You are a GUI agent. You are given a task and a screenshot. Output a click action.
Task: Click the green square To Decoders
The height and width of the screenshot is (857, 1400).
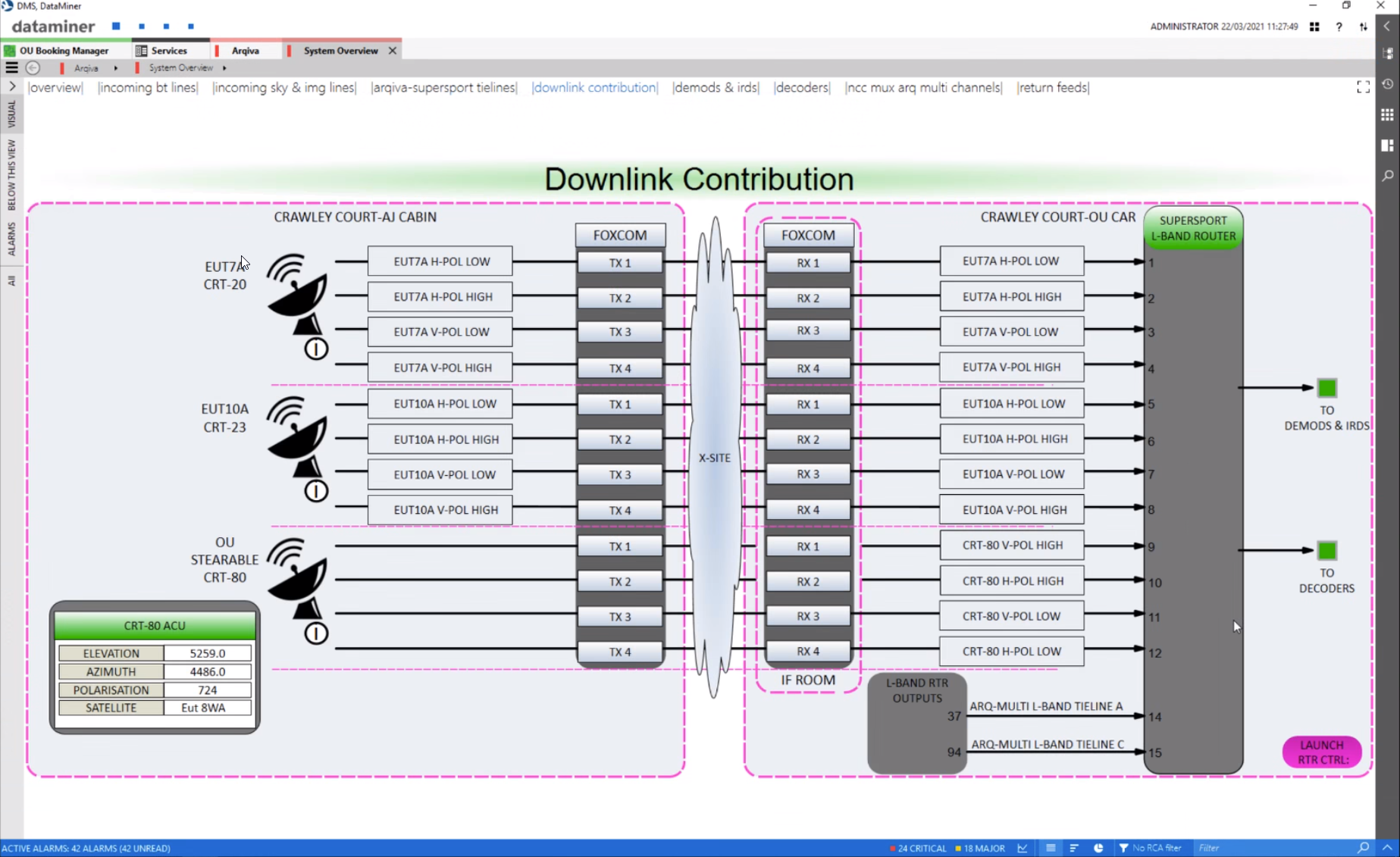point(1326,550)
